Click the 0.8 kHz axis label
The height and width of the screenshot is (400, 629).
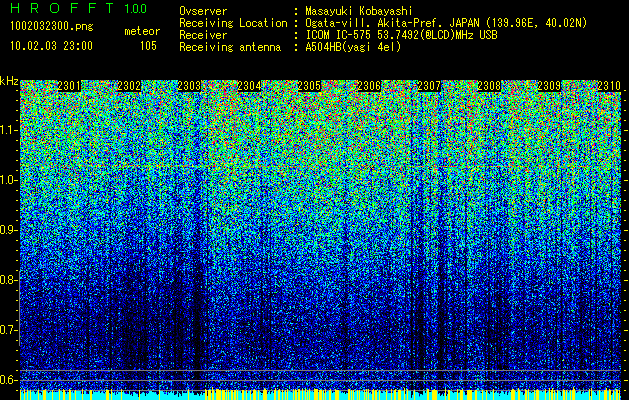tap(9, 280)
